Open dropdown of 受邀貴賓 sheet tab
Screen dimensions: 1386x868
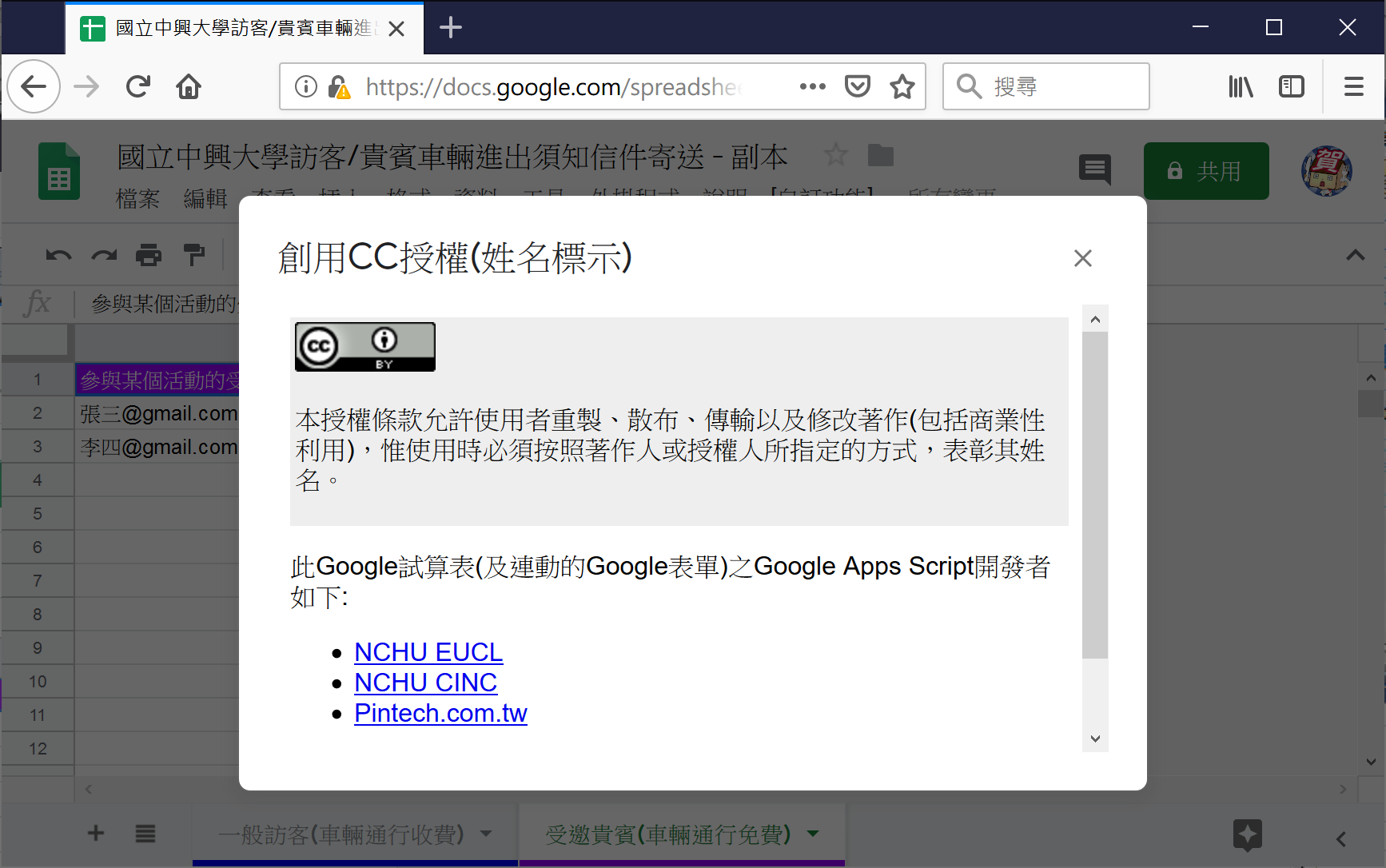(813, 834)
